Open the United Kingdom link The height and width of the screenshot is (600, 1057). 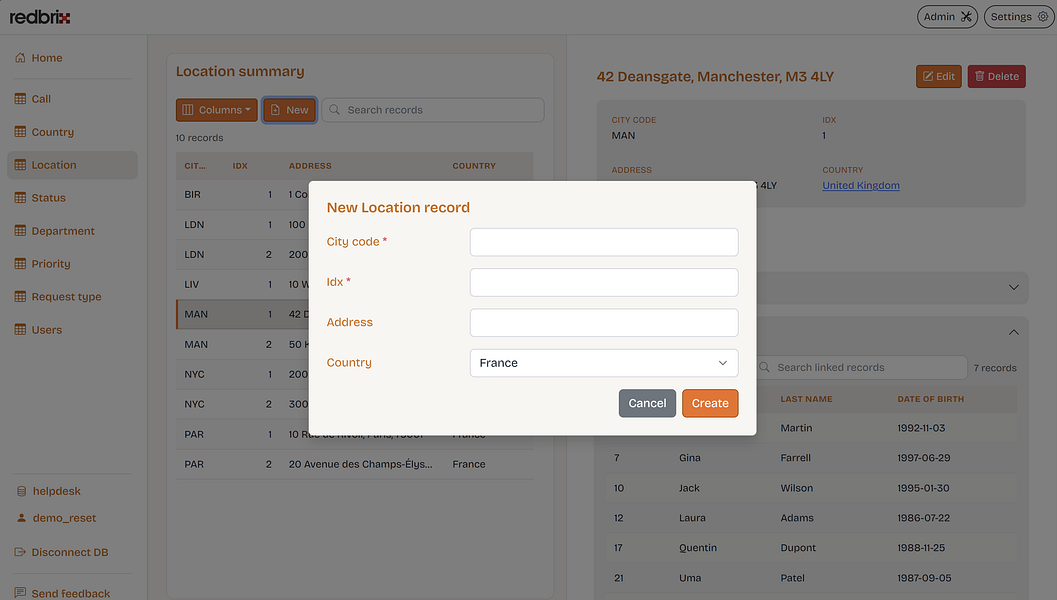[861, 185]
